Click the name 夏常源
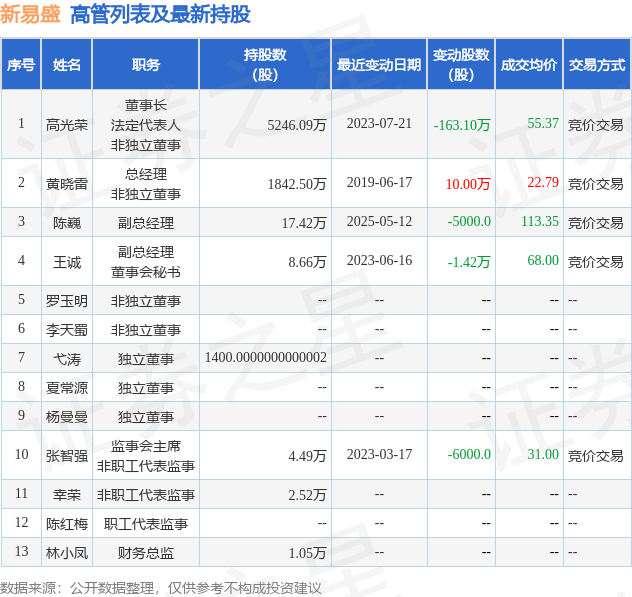Viewport: 632px width, 597px height. [67, 388]
